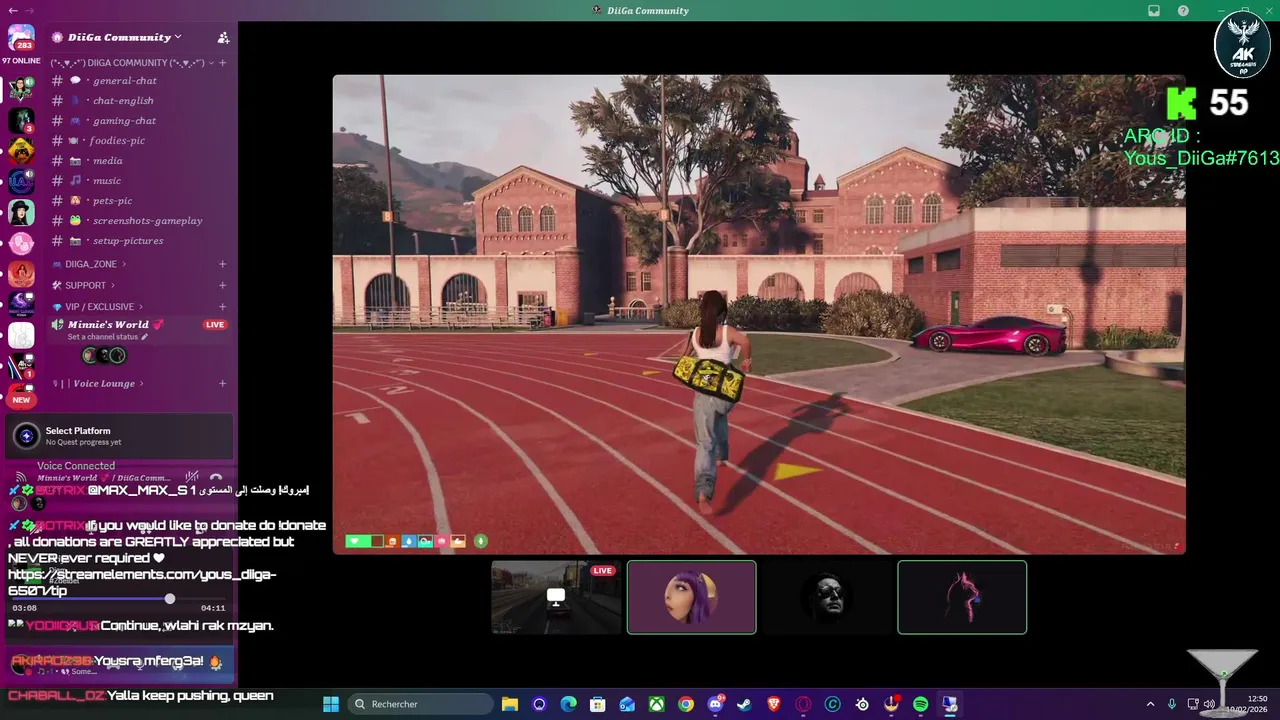
Task: Open the Windows Start menu
Action: (331, 704)
